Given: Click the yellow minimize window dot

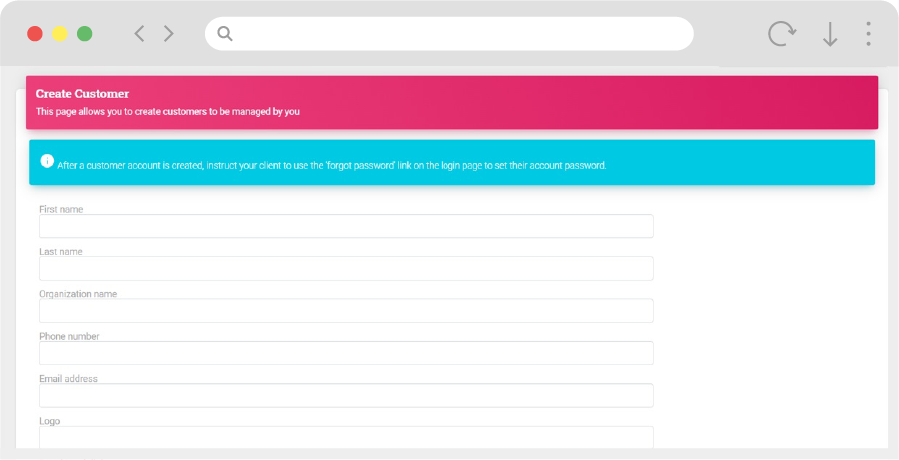Looking at the screenshot, I should coord(60,34).
